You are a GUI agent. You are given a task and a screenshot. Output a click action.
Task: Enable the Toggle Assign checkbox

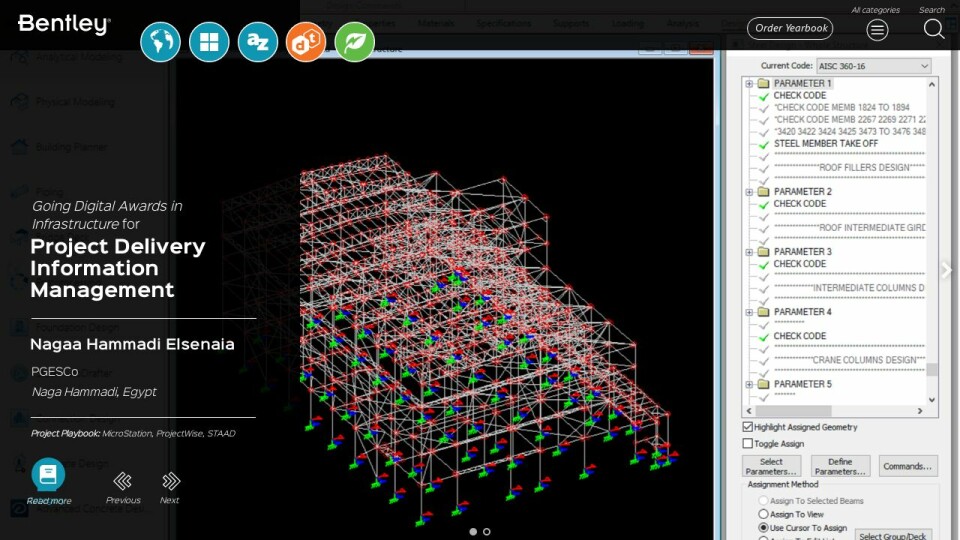(x=748, y=443)
